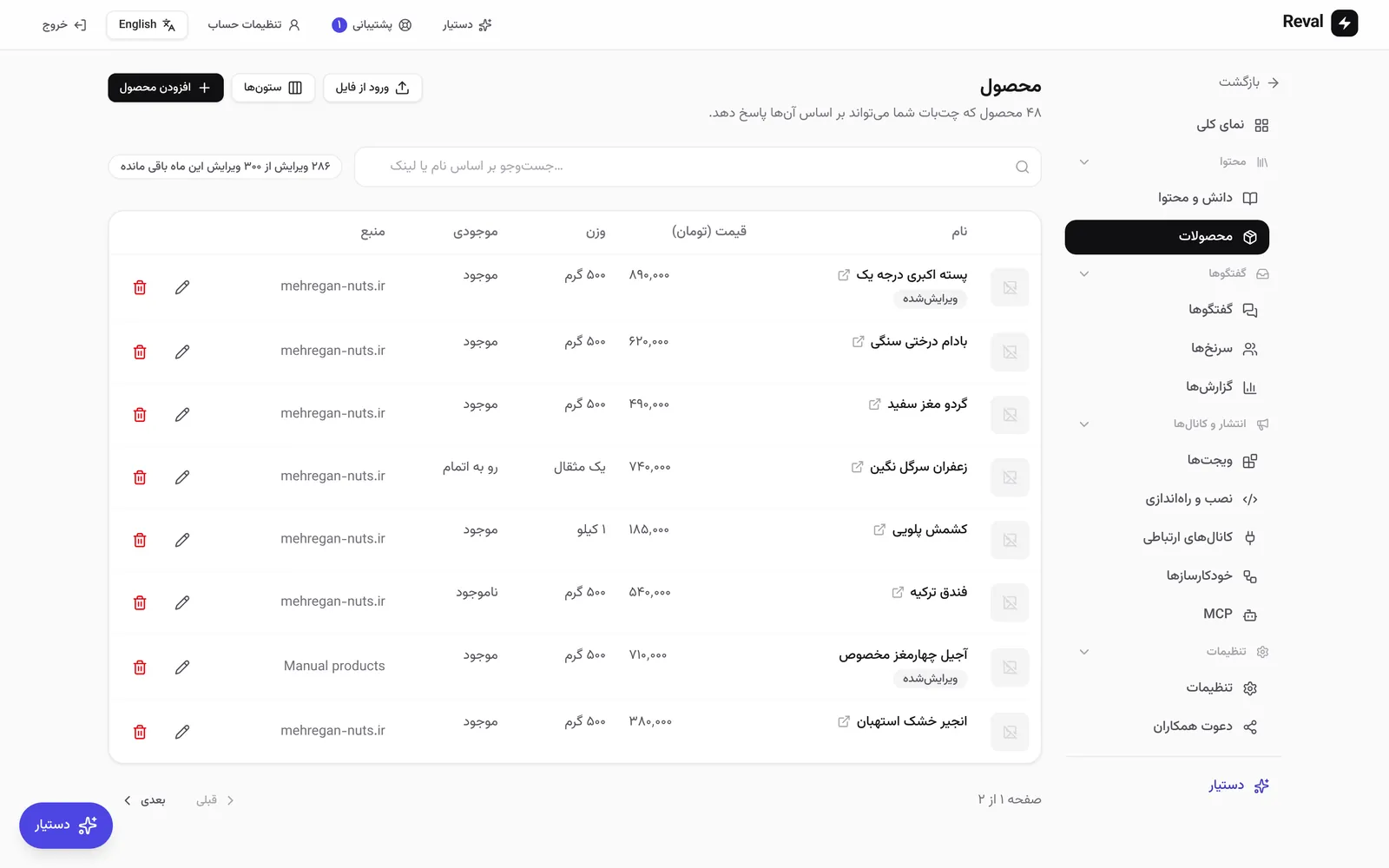This screenshot has height=868, width=1389.
Task: Click thumbnail placeholder of گردو مغز سفید
Action: coord(1010,415)
